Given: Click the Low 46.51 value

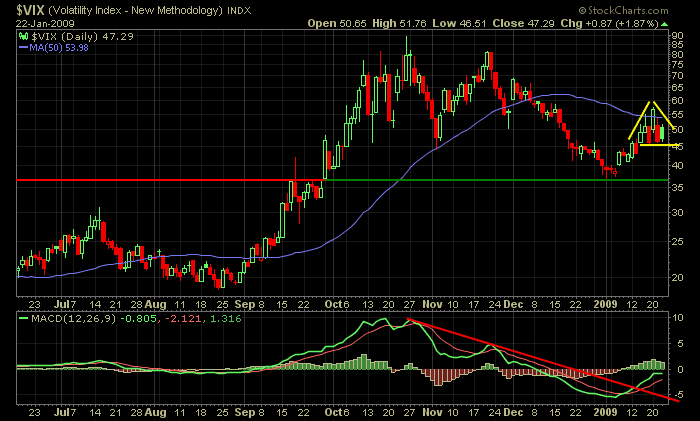Looking at the screenshot, I should pyautogui.click(x=459, y=24).
